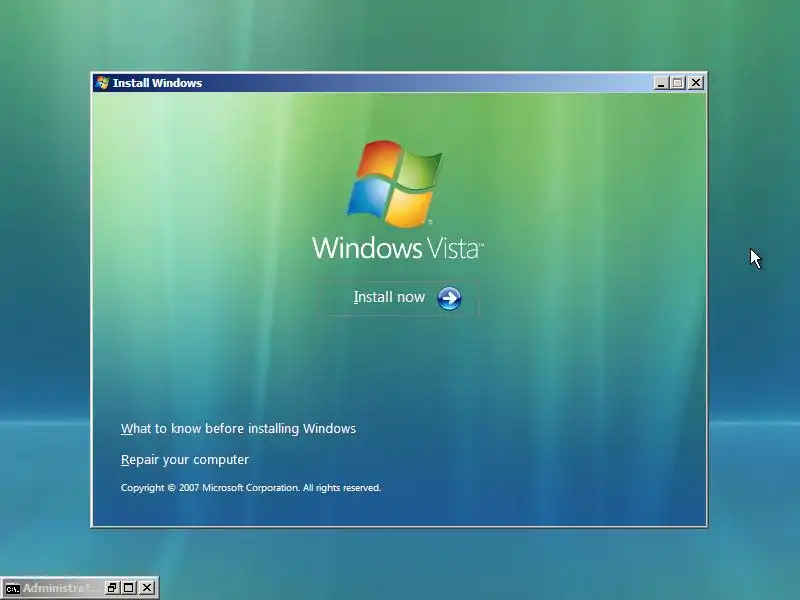Image resolution: width=800 pixels, height=600 pixels.
Task: Restore the minimized Administrator window
Action: tap(112, 588)
